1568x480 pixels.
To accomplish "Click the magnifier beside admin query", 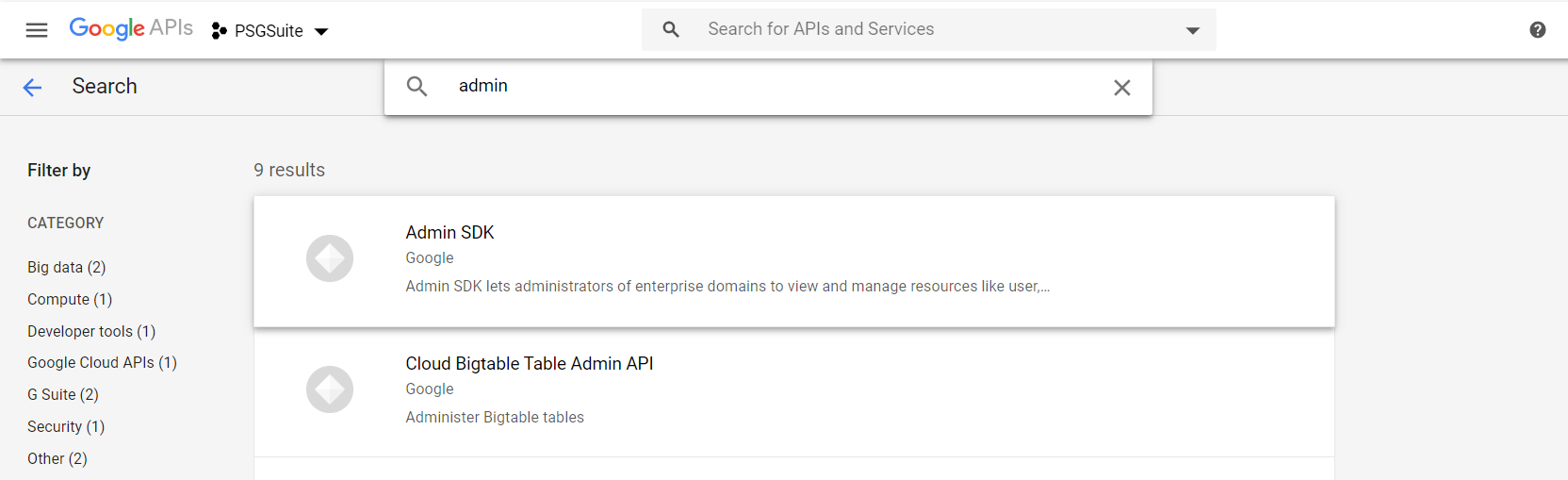I will [x=416, y=87].
